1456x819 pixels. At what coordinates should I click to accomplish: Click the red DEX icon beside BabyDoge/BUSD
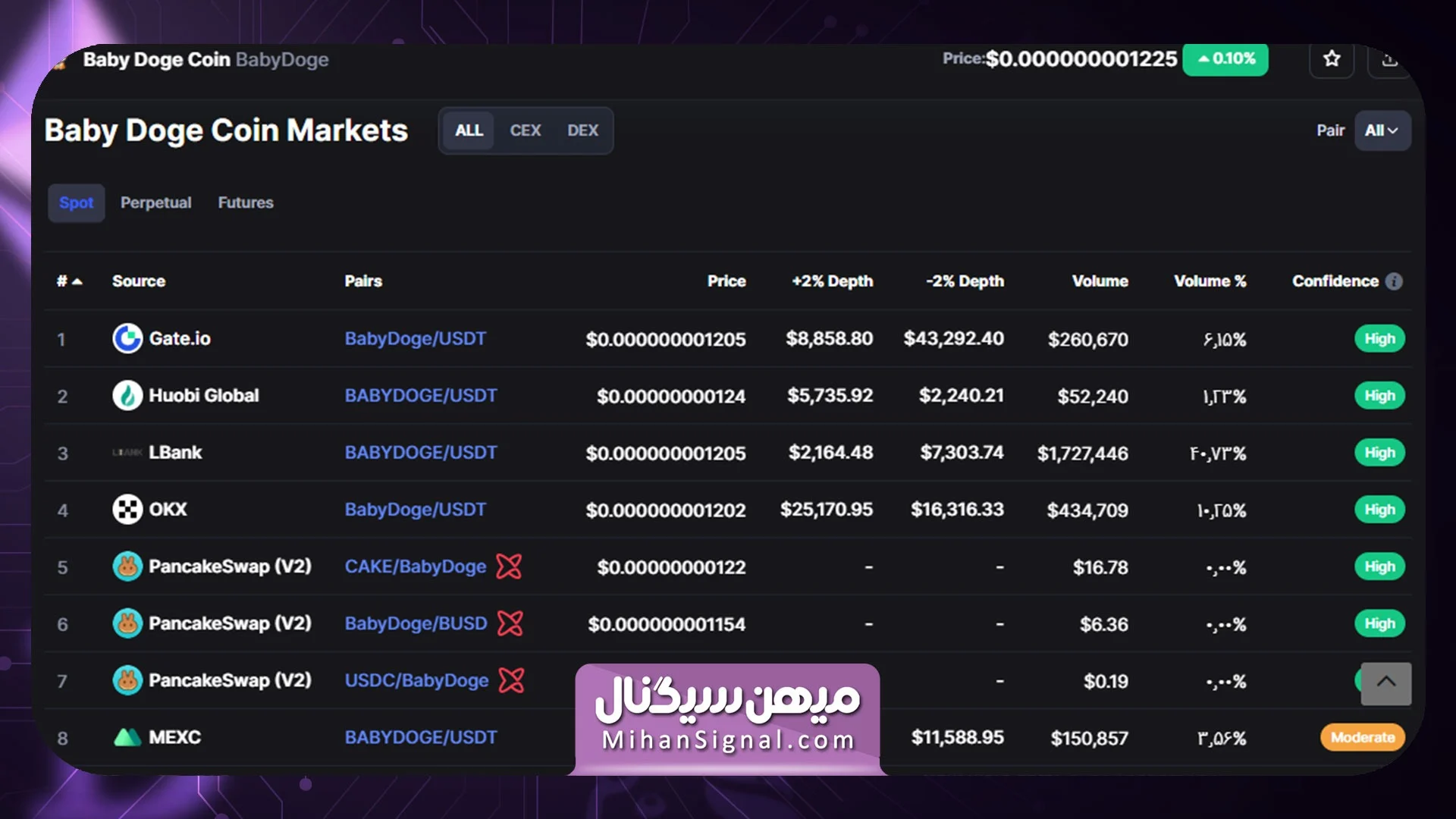tap(510, 623)
